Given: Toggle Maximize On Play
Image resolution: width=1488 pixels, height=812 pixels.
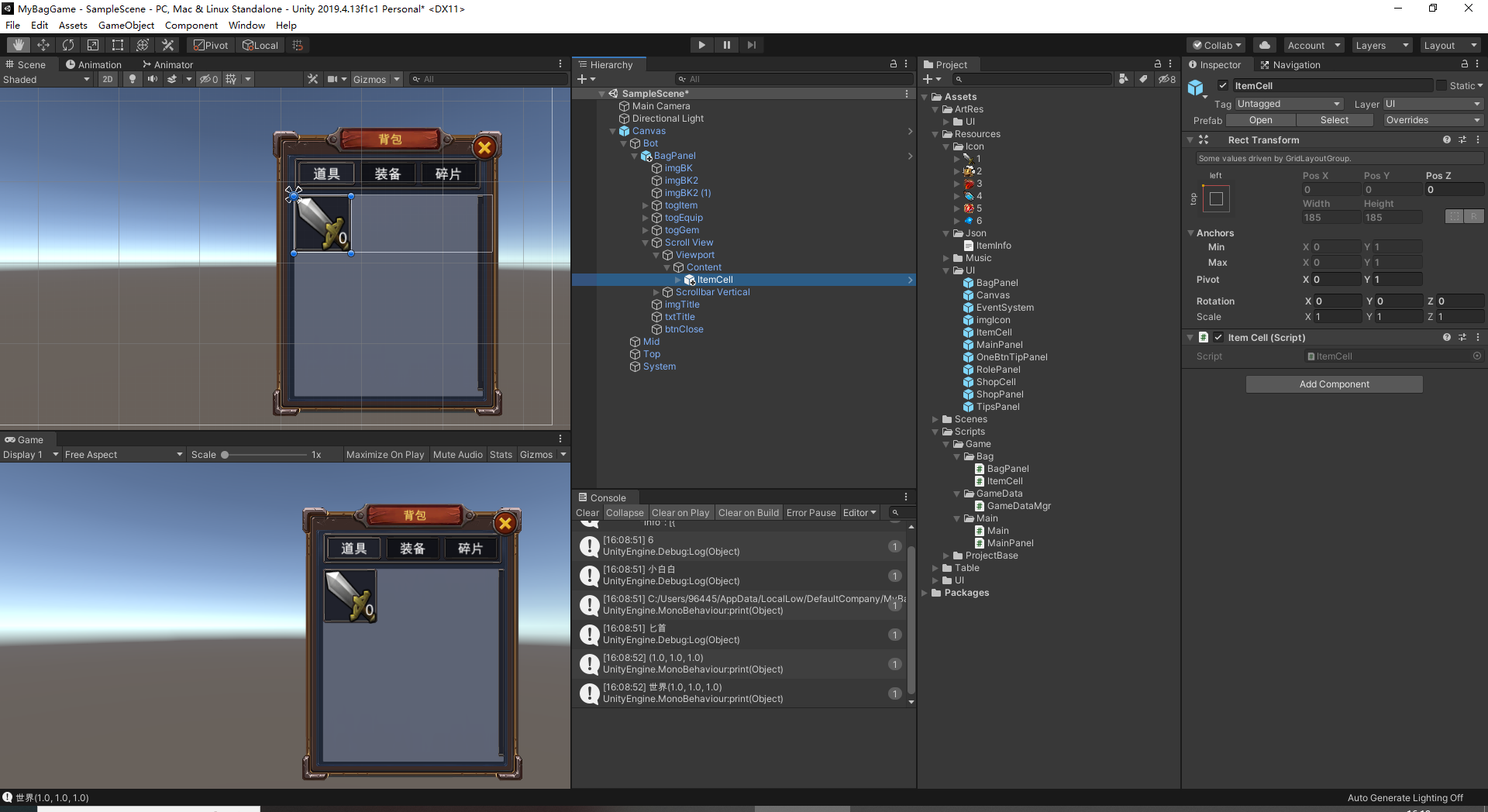Looking at the screenshot, I should tap(385, 455).
